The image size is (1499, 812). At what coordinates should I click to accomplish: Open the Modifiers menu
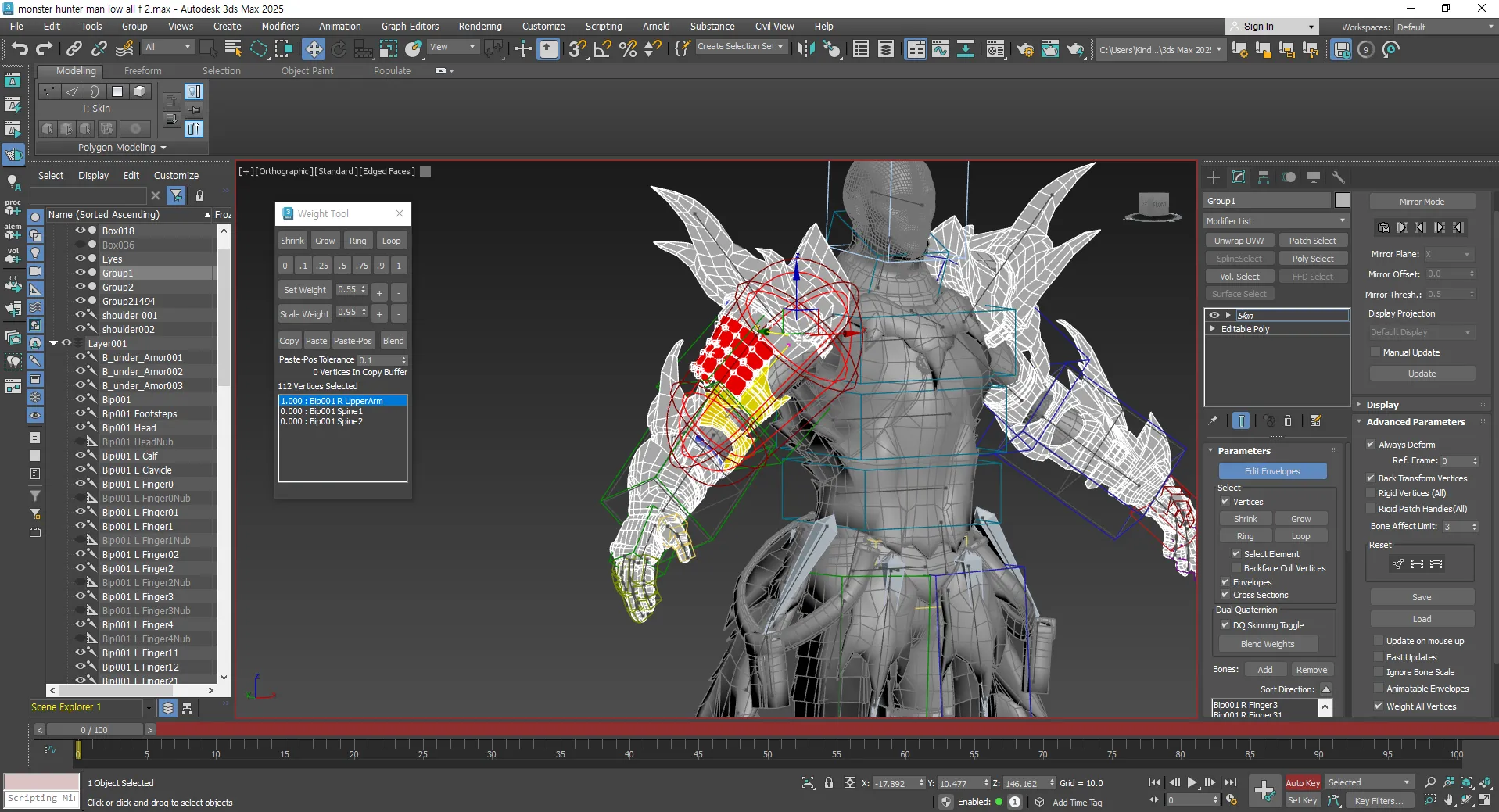[x=280, y=27]
